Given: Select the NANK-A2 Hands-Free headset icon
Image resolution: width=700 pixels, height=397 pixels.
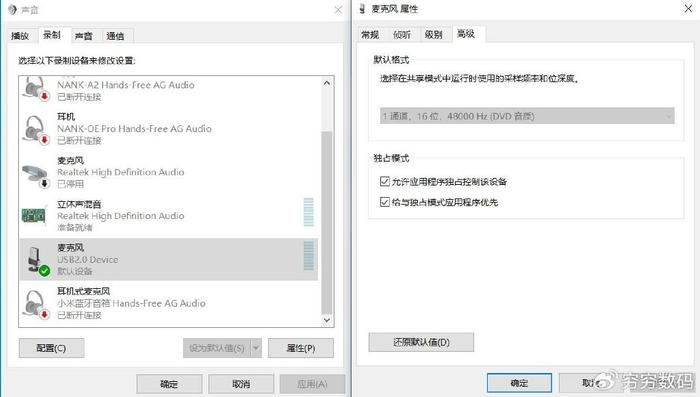Looking at the screenshot, I should click(x=36, y=89).
